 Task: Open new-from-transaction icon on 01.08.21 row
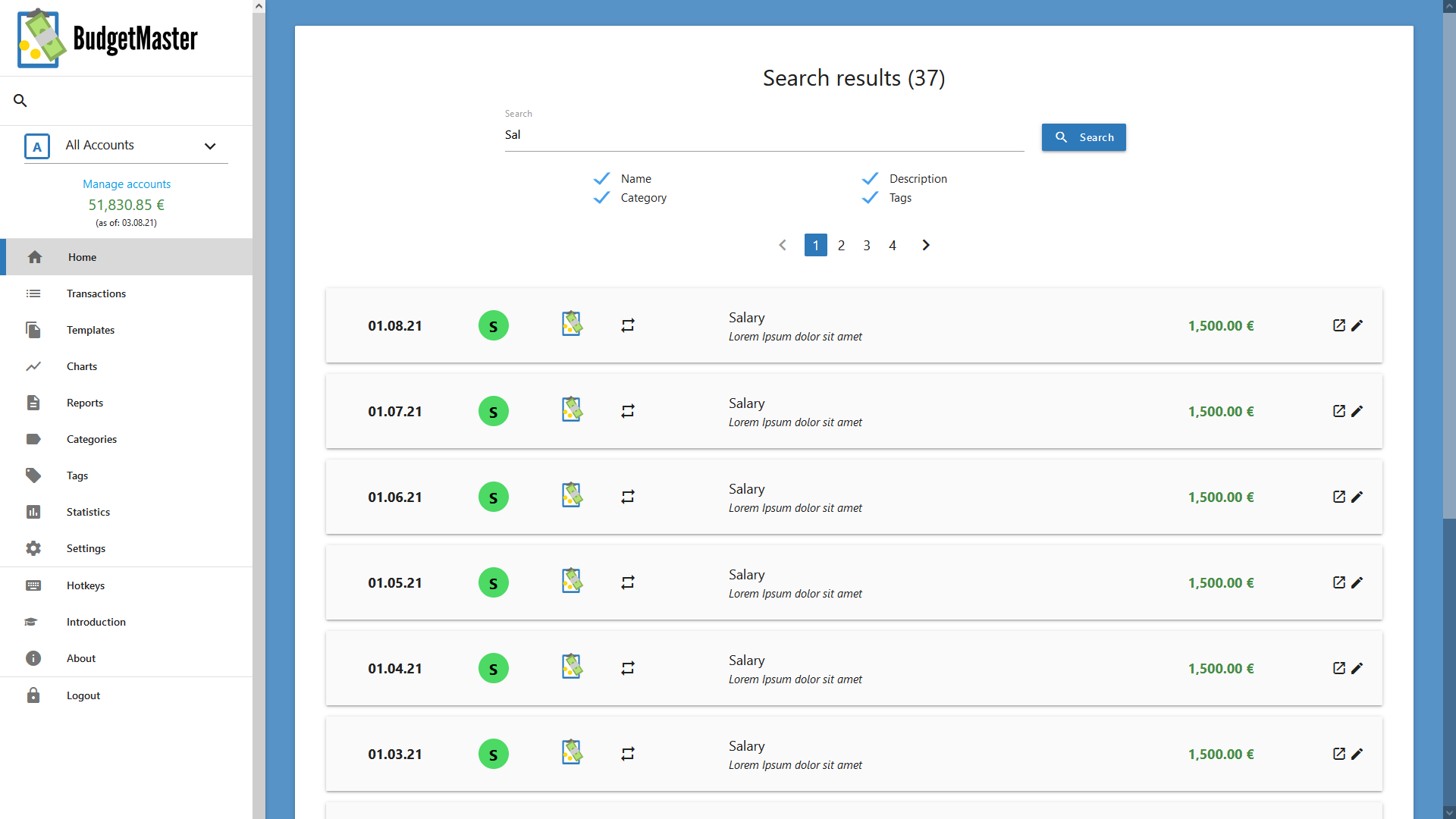(1339, 325)
